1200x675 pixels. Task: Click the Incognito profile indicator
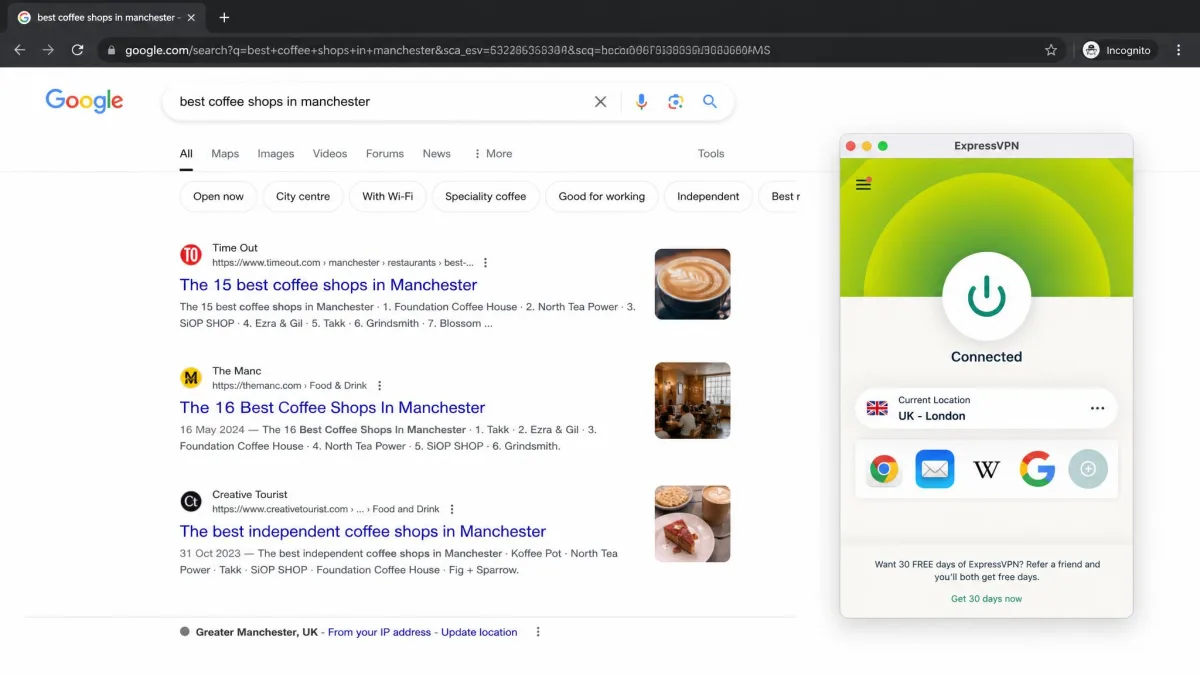pyautogui.click(x=1118, y=50)
